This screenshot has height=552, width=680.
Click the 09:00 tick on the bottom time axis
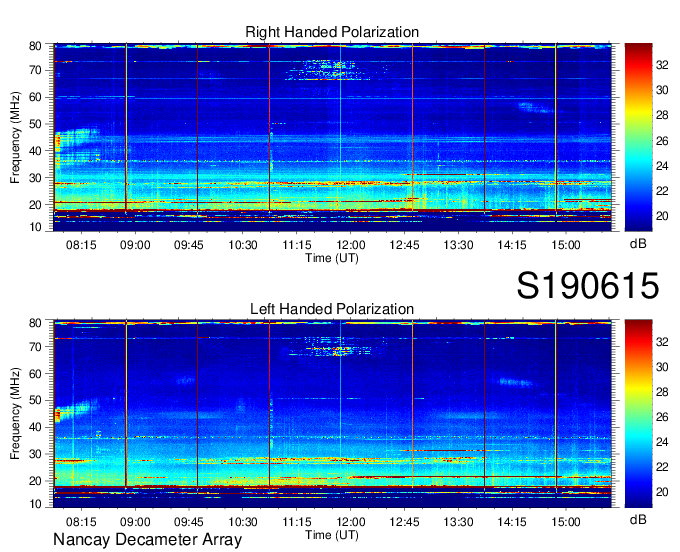[135, 521]
